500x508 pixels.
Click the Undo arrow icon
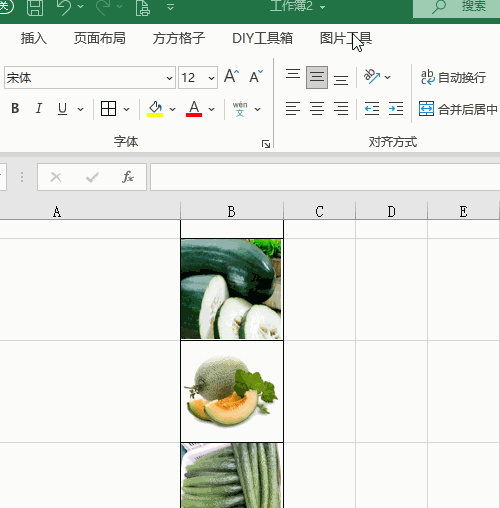[64, 7]
